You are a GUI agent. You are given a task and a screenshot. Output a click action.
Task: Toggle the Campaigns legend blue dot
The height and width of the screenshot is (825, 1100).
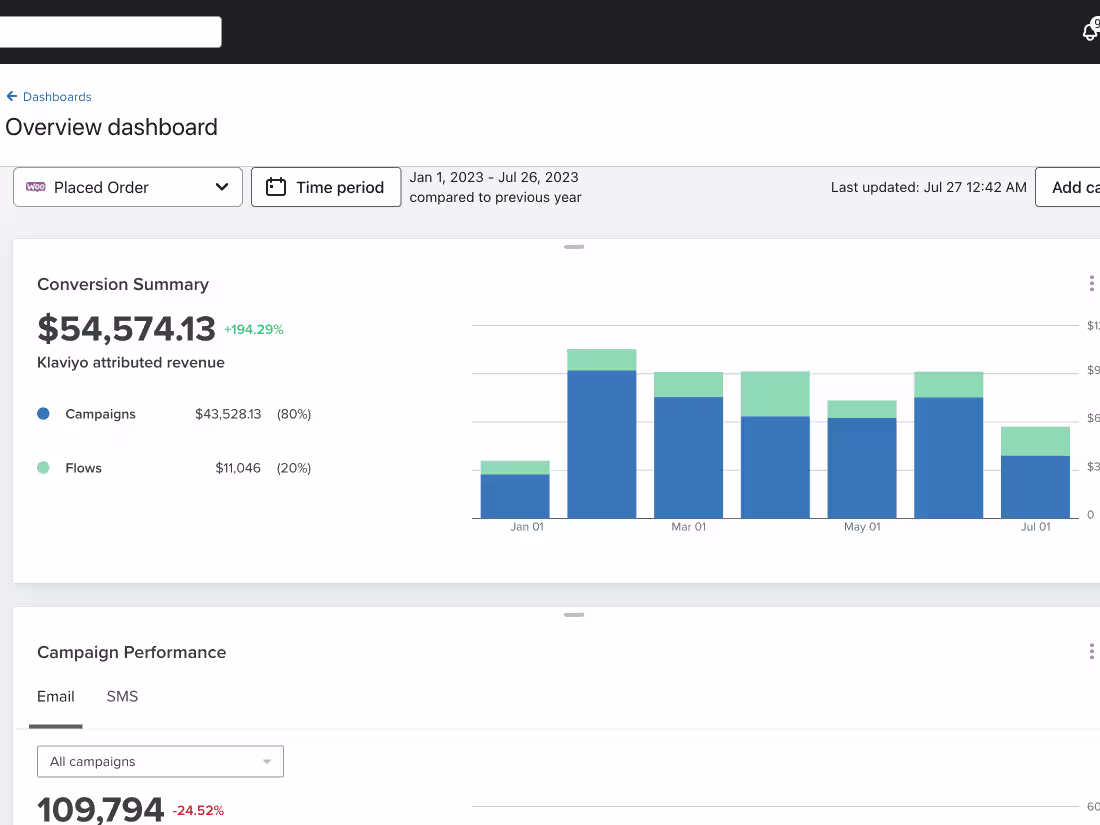click(x=43, y=414)
